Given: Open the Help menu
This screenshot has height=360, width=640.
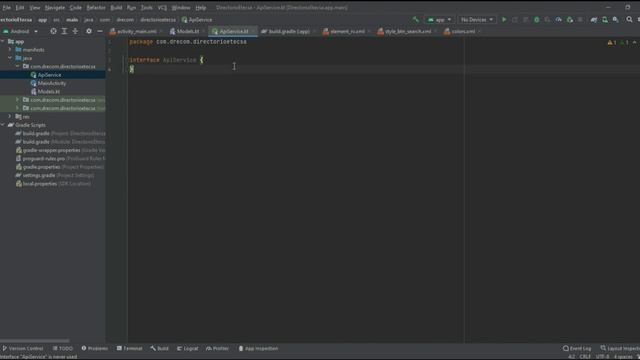Looking at the screenshot, I should (200, 8).
